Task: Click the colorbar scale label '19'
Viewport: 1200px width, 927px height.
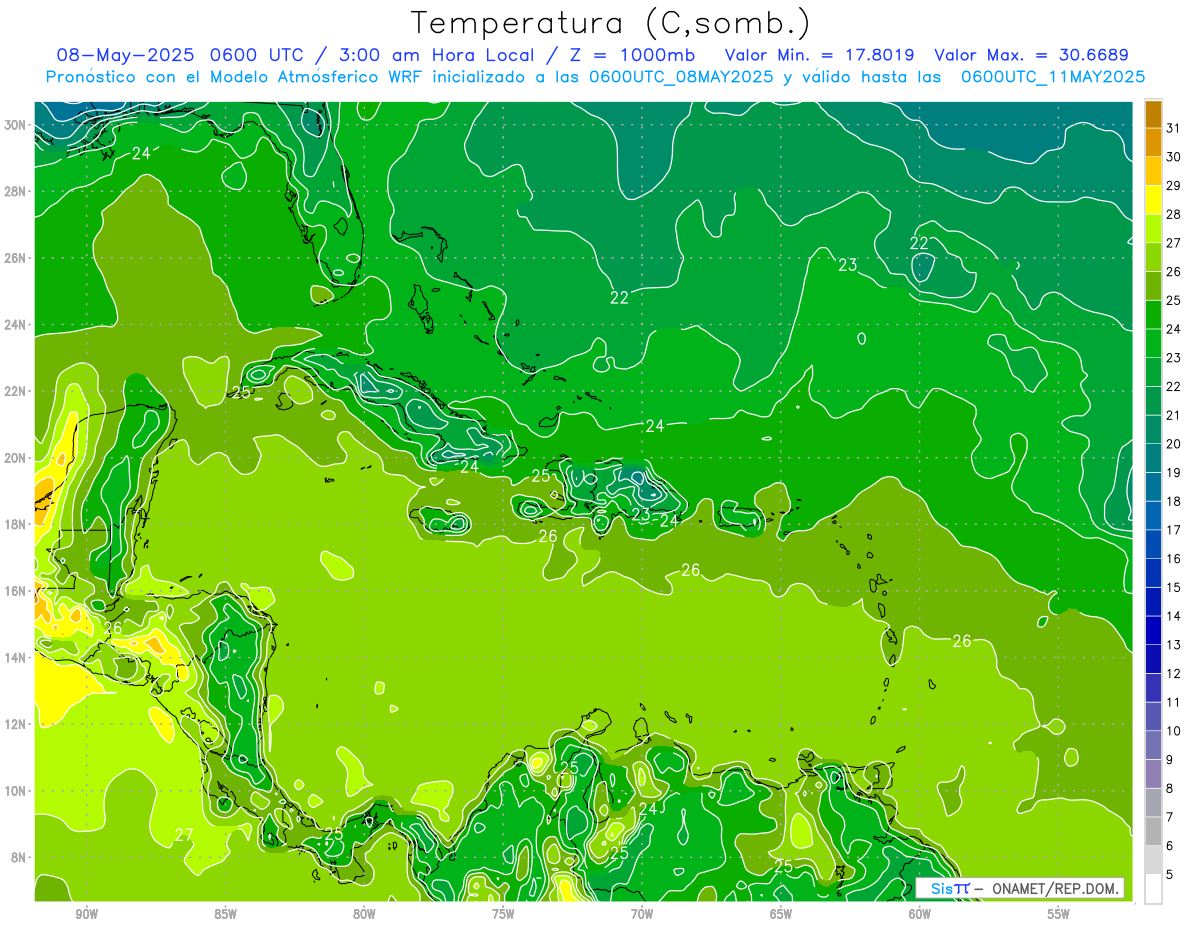Action: tap(1174, 473)
